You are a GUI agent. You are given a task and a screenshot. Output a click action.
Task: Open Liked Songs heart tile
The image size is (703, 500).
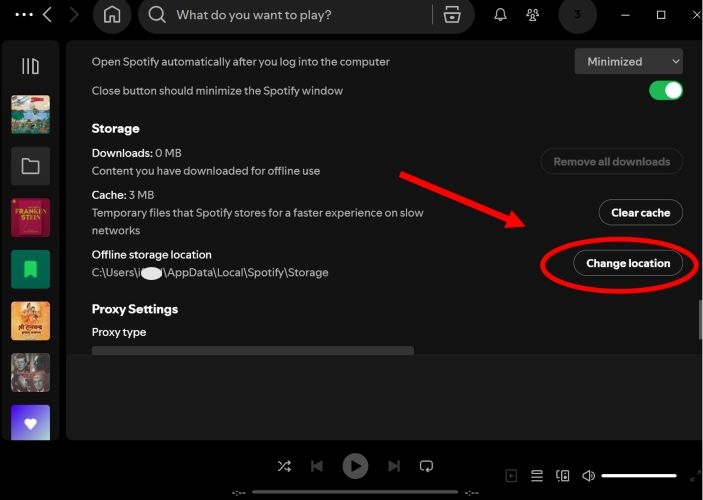click(30, 422)
